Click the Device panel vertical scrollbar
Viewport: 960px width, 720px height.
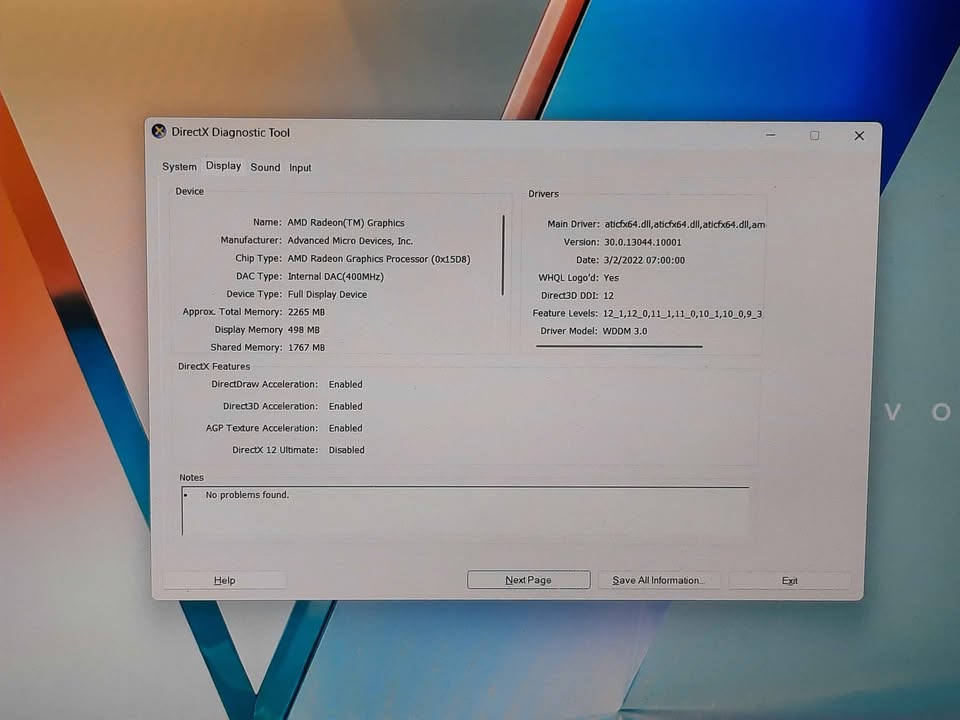[x=503, y=255]
